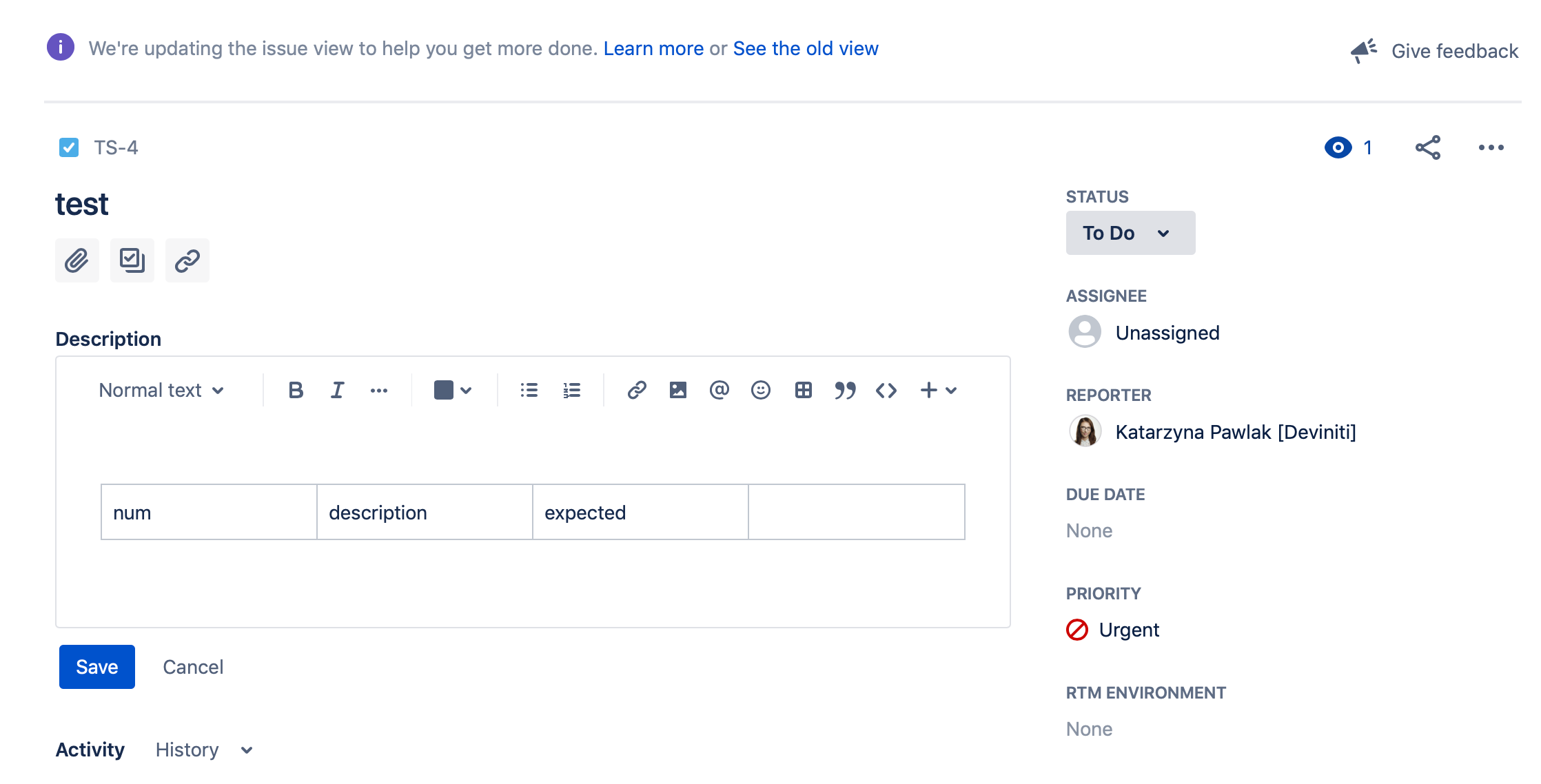Screen dimensions: 1541x784
Task: Open more formatting options menu
Action: [378, 391]
